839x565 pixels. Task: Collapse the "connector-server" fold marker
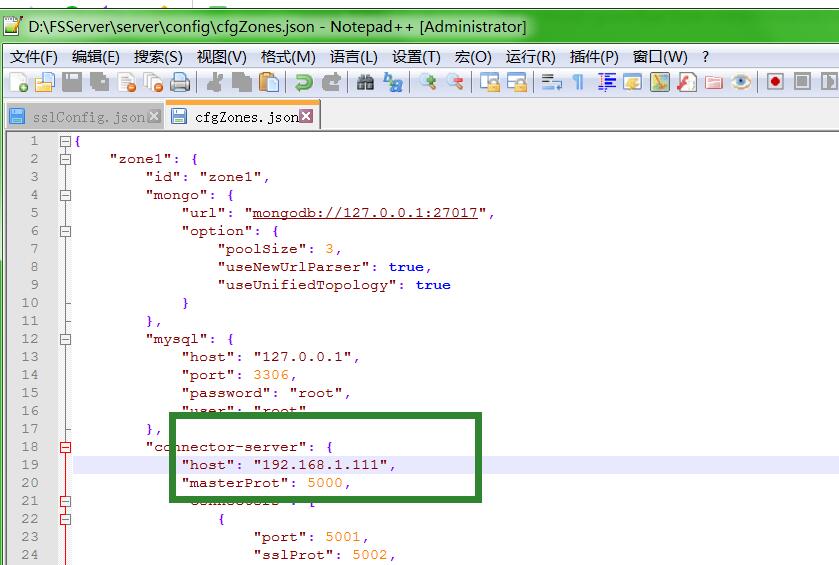tap(66, 447)
